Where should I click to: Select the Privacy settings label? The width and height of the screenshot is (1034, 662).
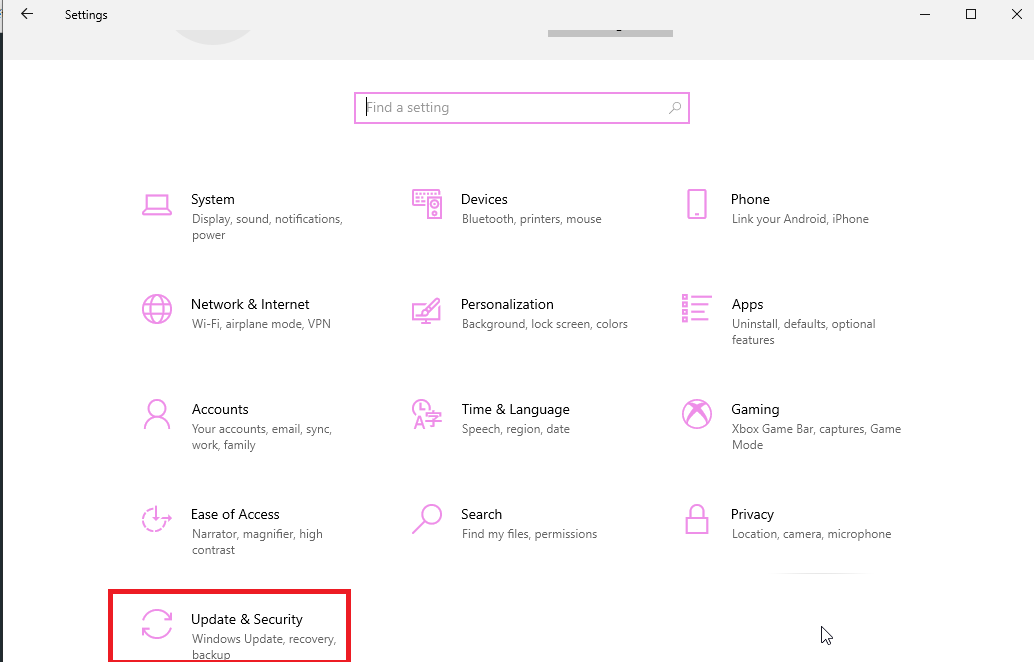point(752,515)
